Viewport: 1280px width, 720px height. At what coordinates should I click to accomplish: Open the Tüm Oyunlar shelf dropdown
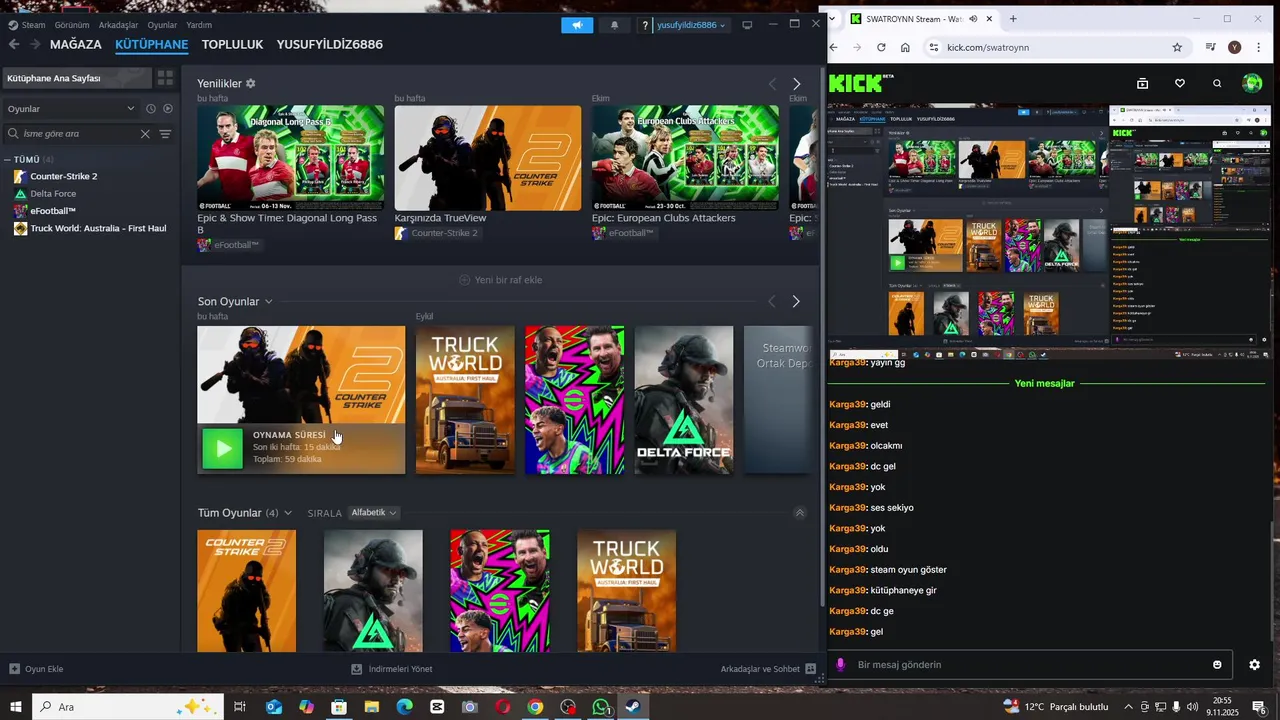[x=288, y=513]
